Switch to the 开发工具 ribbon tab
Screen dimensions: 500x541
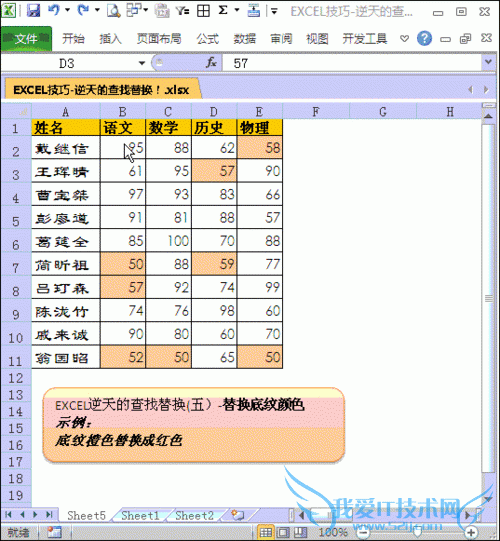click(x=365, y=39)
